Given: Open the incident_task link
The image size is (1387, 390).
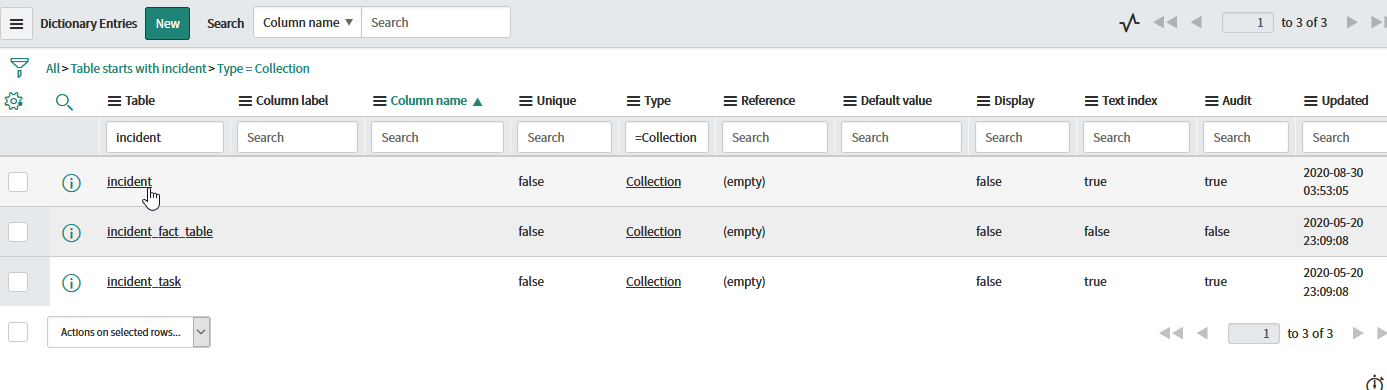Looking at the screenshot, I should [x=144, y=282].
